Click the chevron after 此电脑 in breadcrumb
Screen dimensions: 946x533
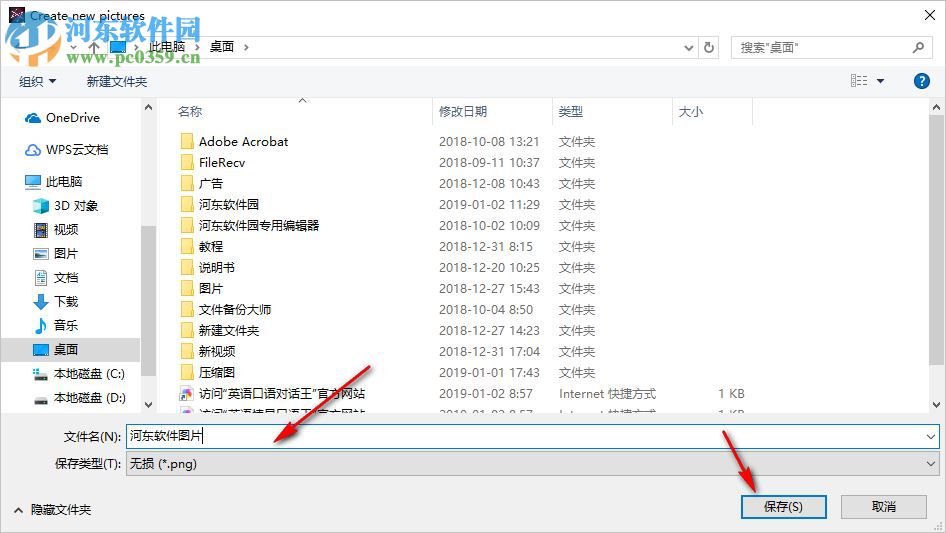(x=197, y=47)
